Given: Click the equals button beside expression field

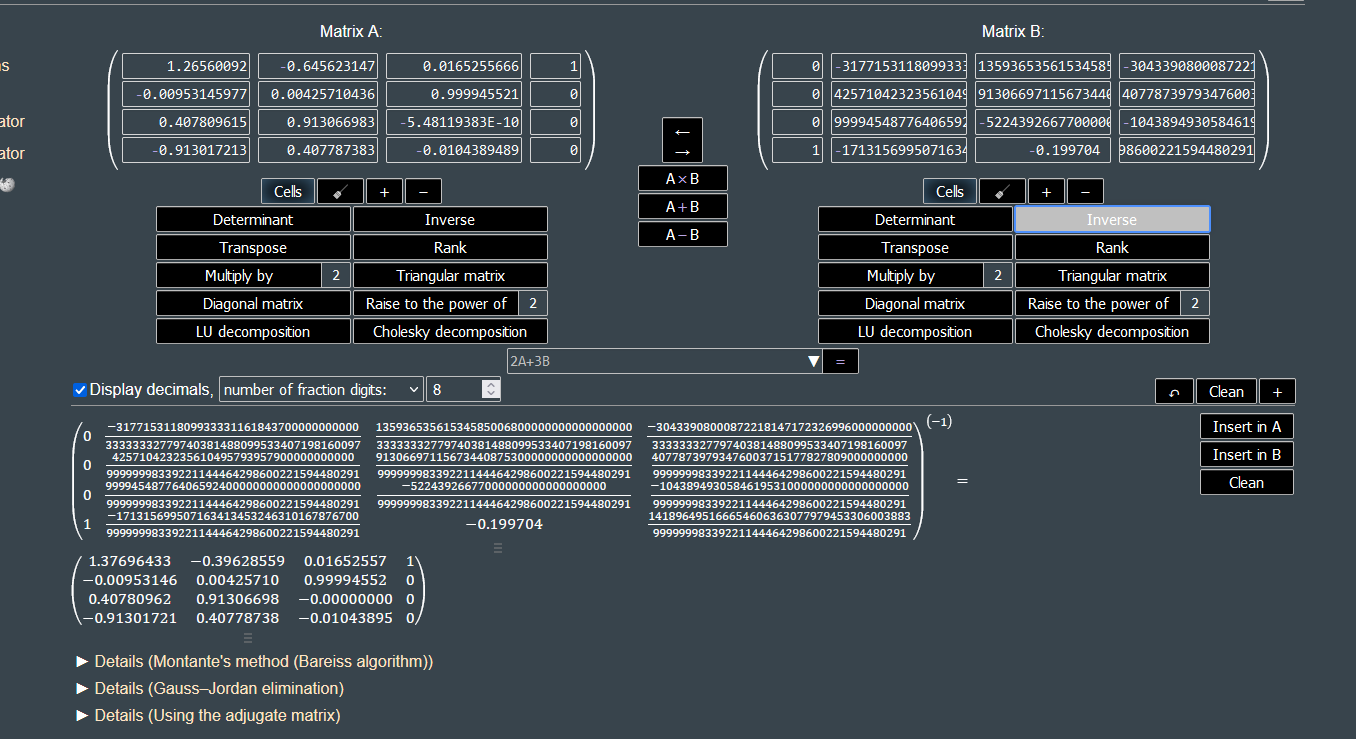Looking at the screenshot, I should click(x=840, y=361).
